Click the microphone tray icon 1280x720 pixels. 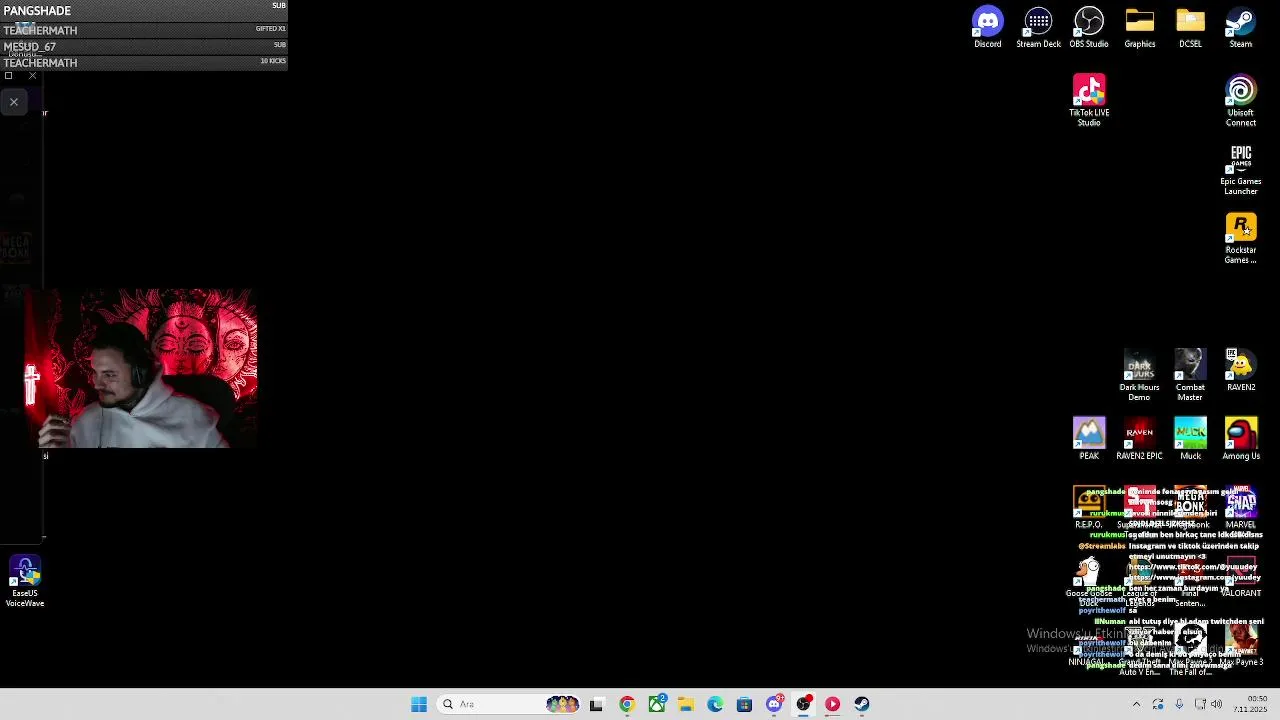pyautogui.click(x=1179, y=704)
